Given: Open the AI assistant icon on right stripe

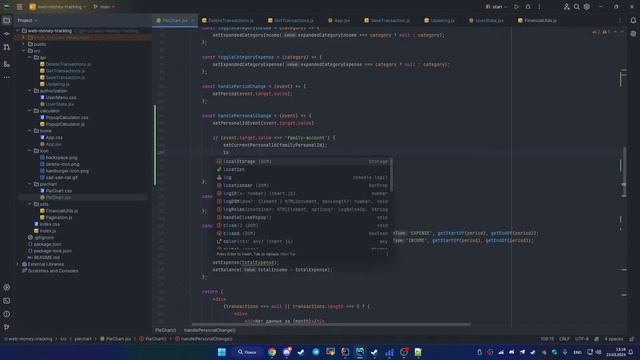Looking at the screenshot, I should click(633, 34).
